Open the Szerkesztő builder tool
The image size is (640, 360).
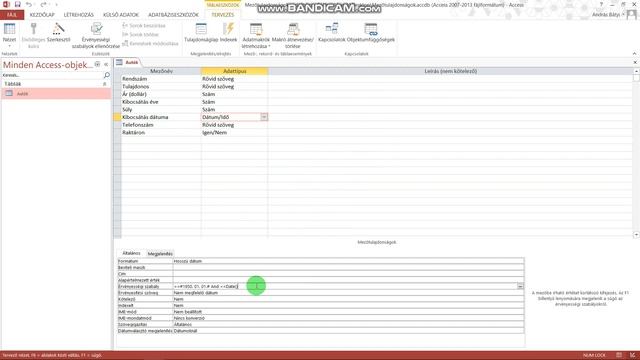(58, 33)
